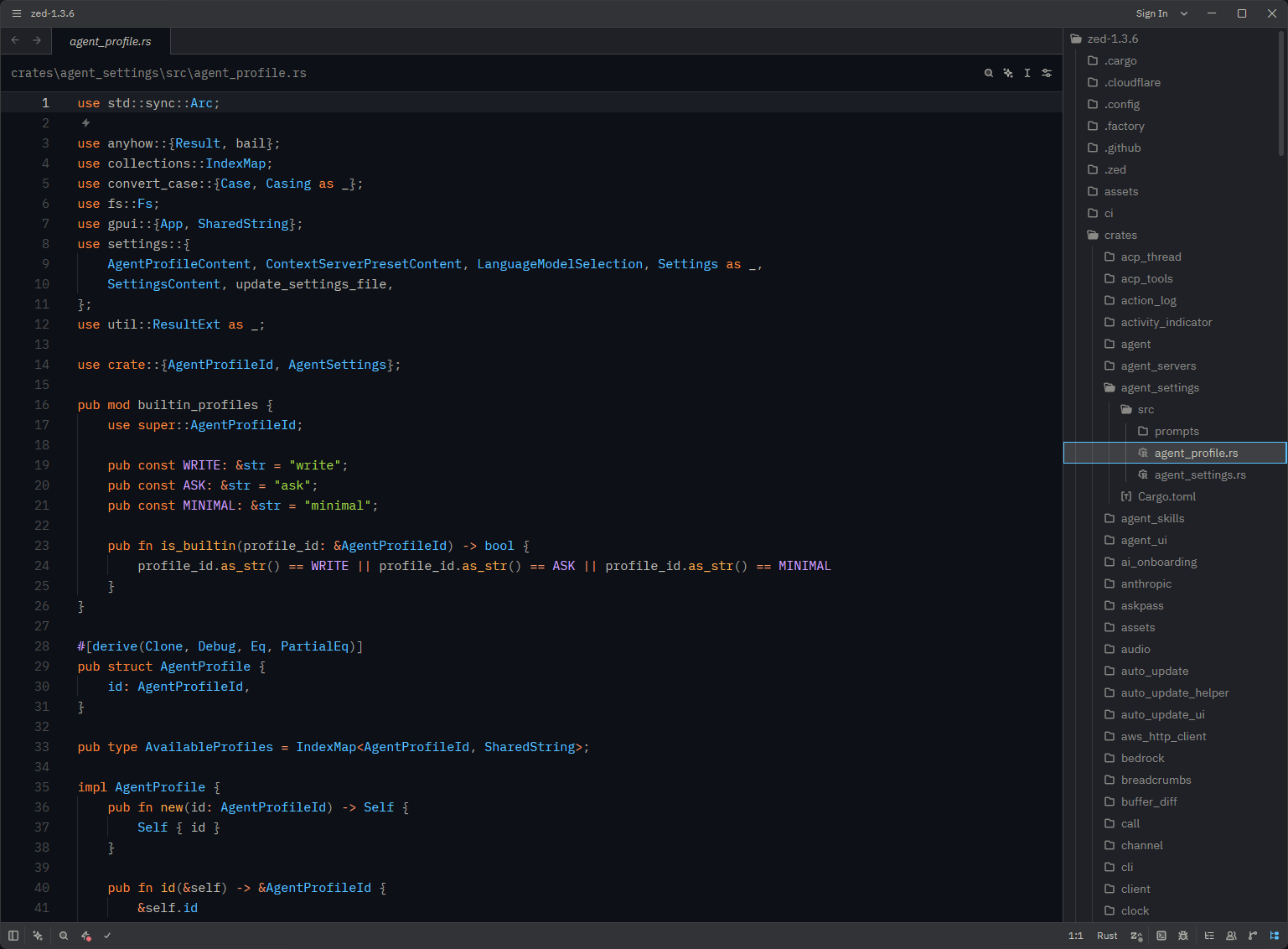
Task: Open editor controls sliders icon
Action: (x=1047, y=73)
